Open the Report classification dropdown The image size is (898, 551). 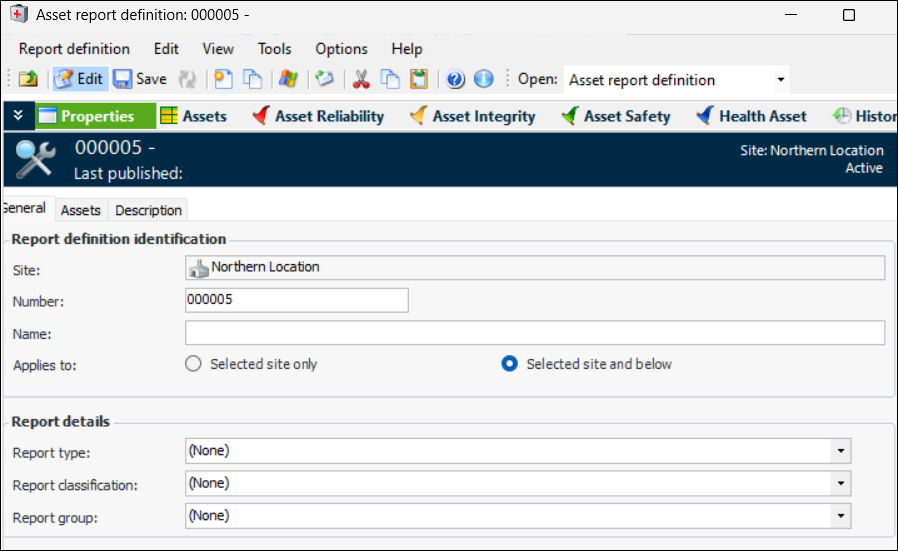point(840,484)
